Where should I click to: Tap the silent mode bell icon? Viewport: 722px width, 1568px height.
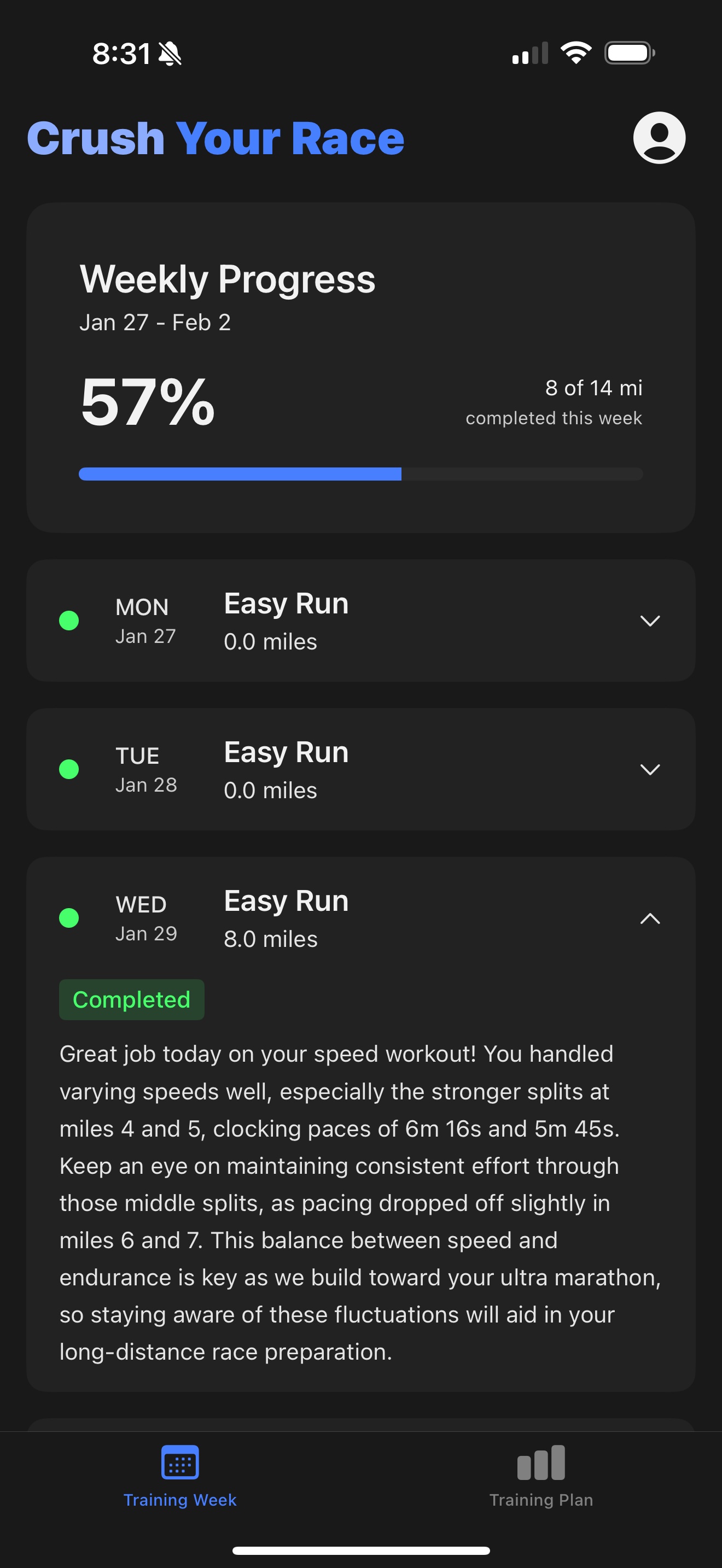pos(170,54)
